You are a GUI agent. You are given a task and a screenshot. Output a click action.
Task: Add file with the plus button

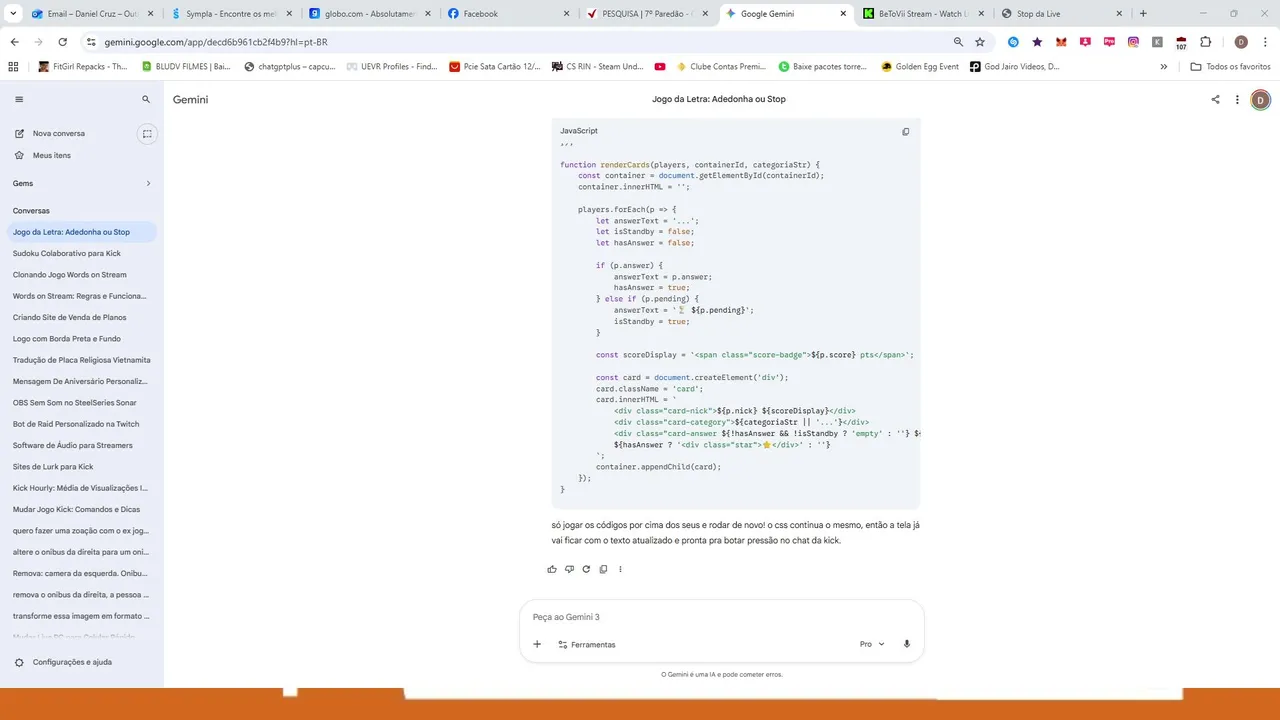click(x=537, y=644)
